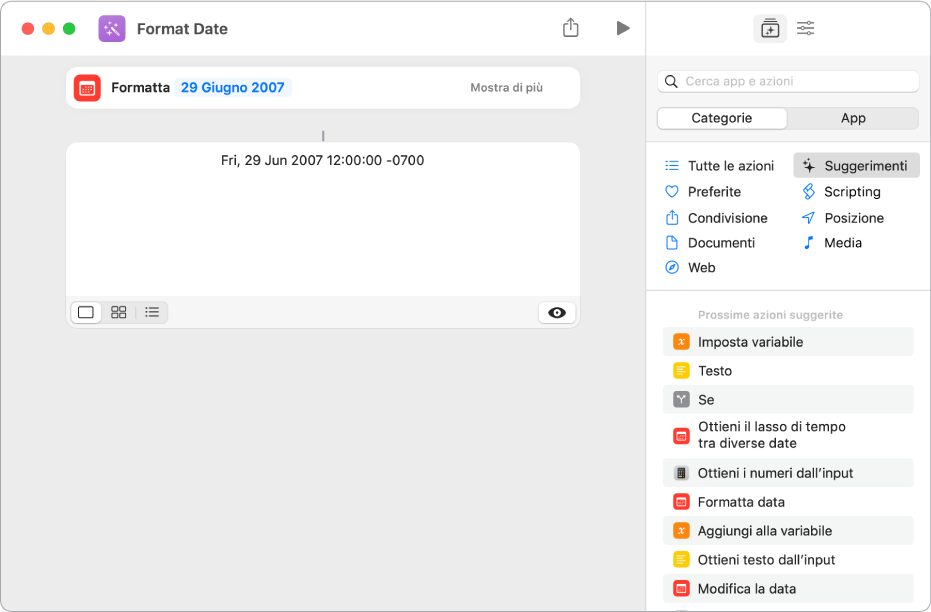Screen dimensions: 931x612
Task: Switch to the App tab
Action: [853, 118]
